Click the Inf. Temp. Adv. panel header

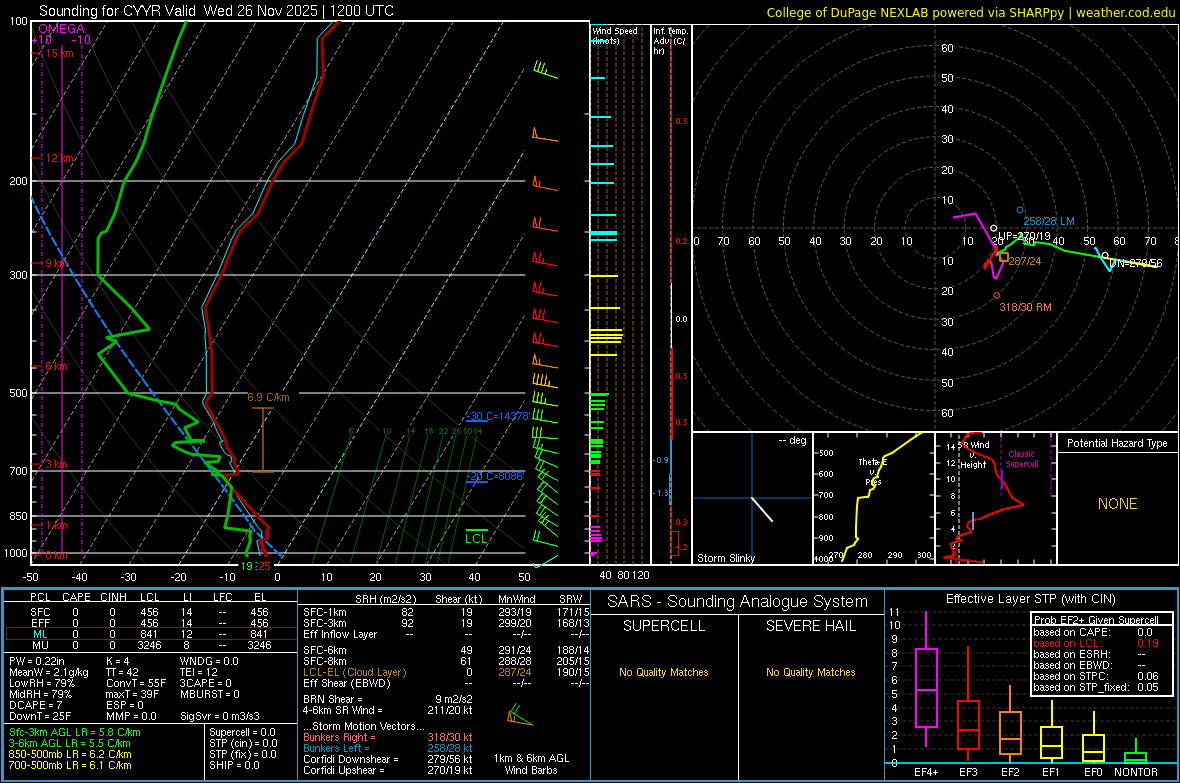click(x=670, y=41)
